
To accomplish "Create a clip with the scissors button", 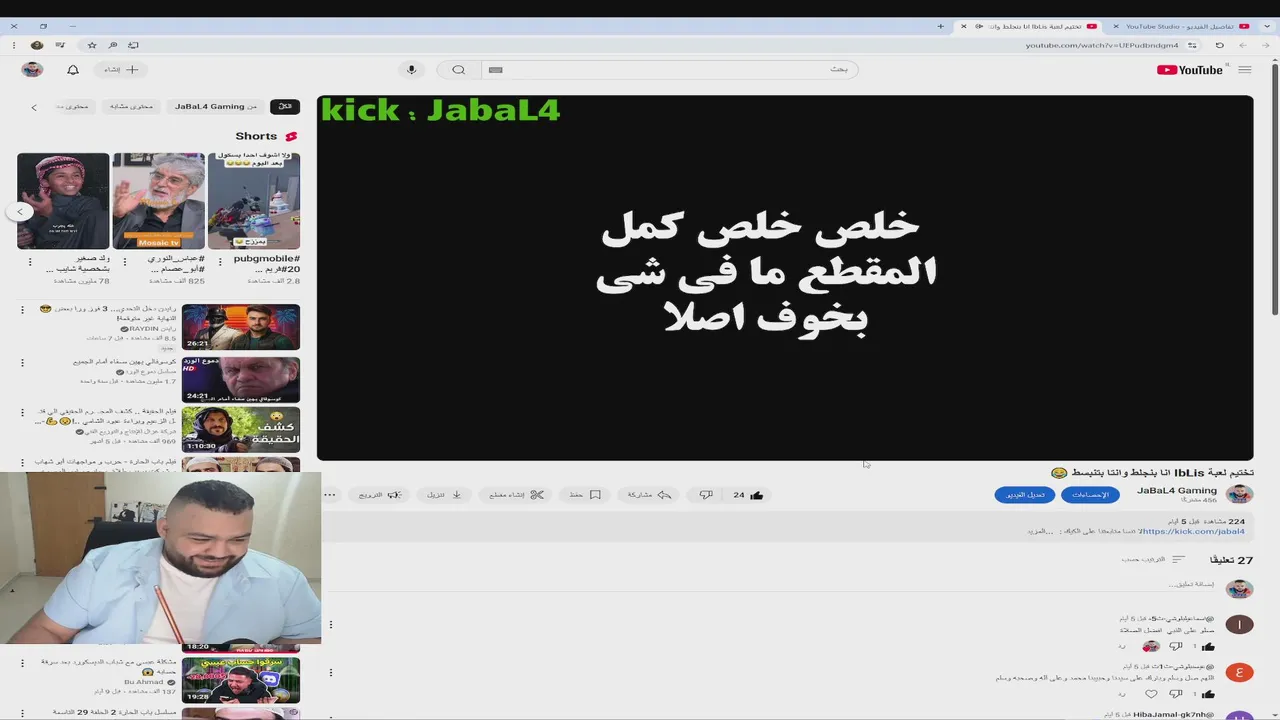I will [516, 495].
